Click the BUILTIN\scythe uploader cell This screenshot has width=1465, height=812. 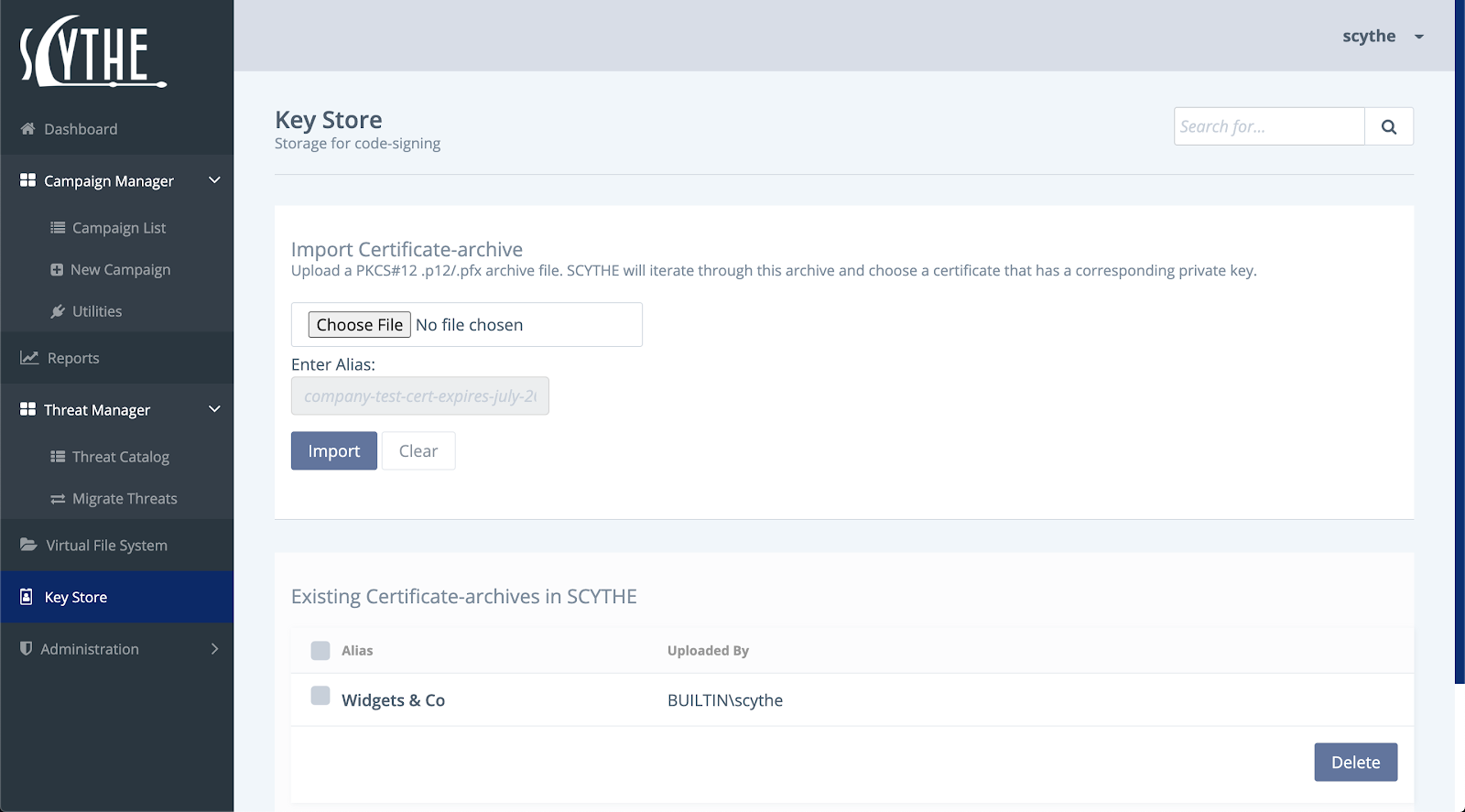point(725,700)
